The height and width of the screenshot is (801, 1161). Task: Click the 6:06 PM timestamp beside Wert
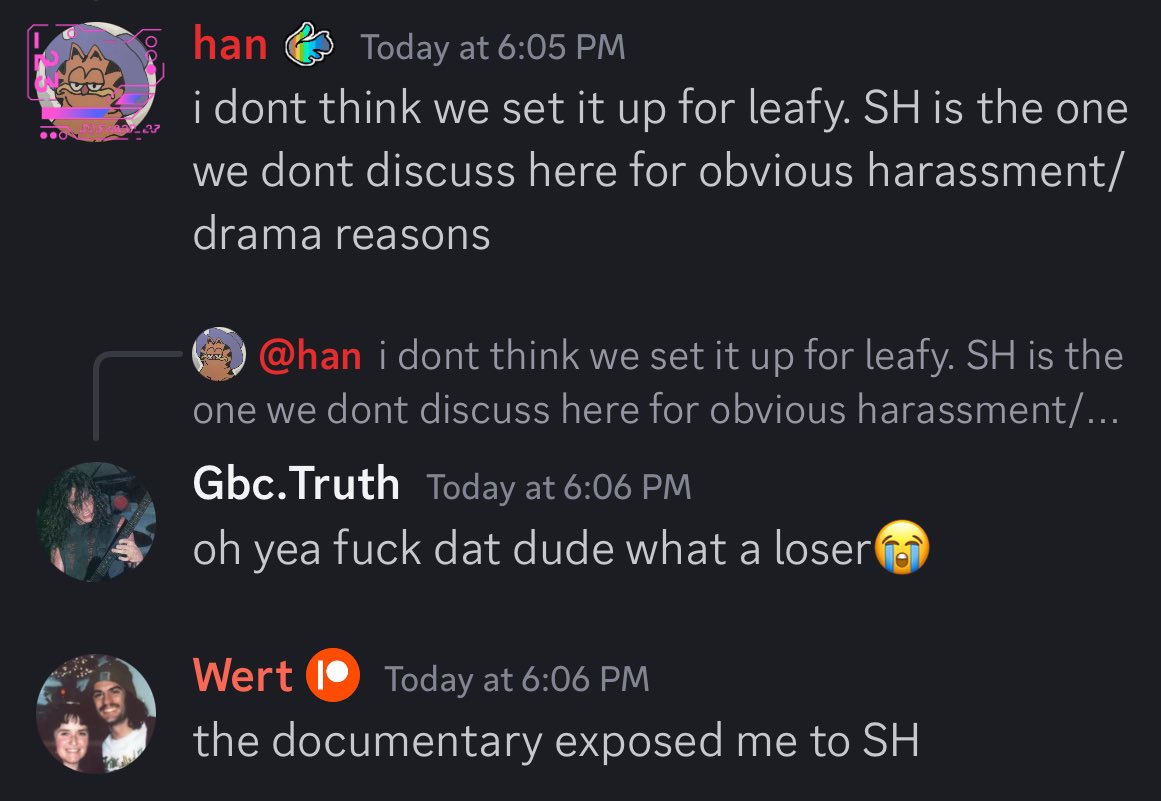tap(517, 679)
